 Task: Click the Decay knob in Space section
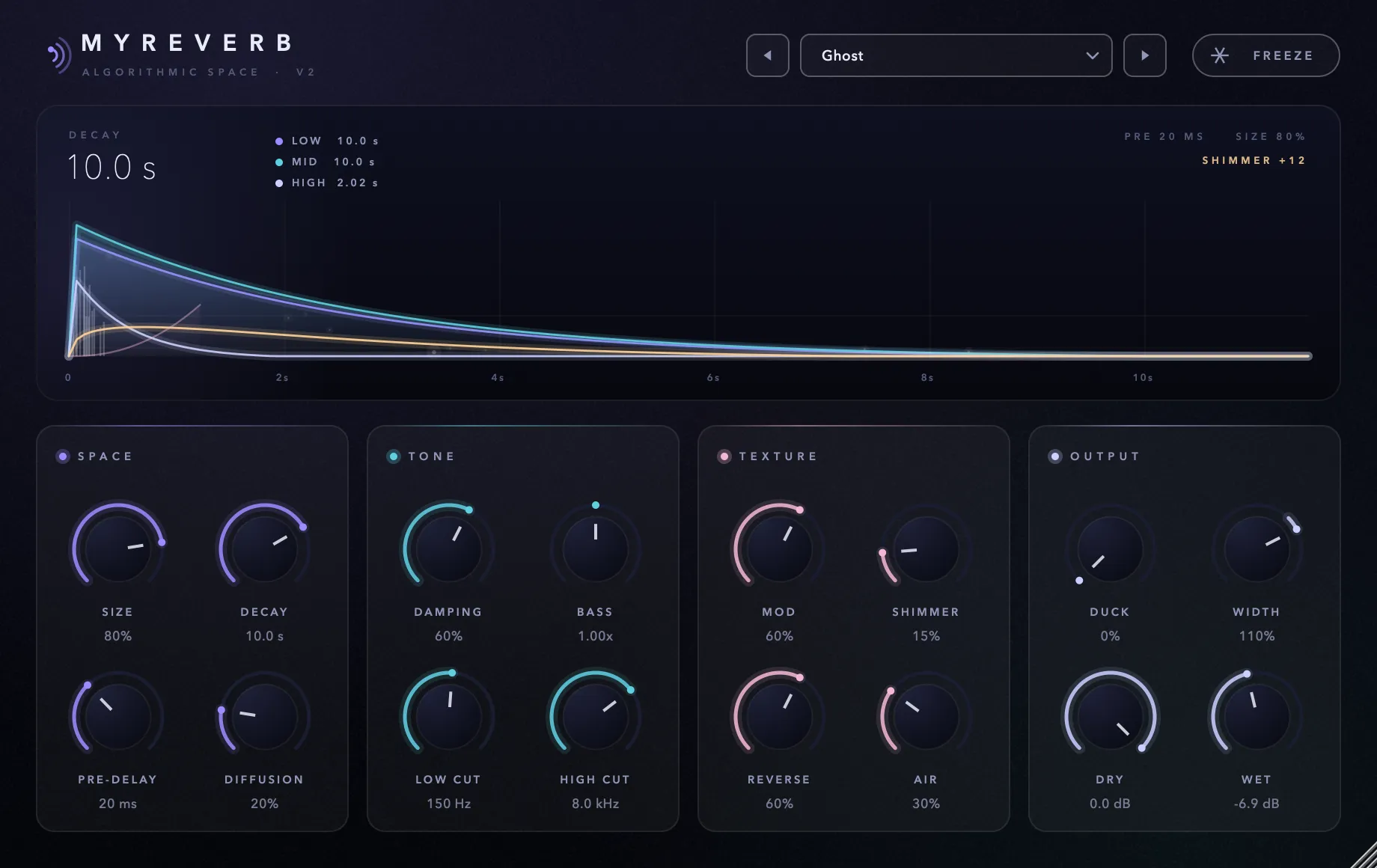pyautogui.click(x=264, y=548)
